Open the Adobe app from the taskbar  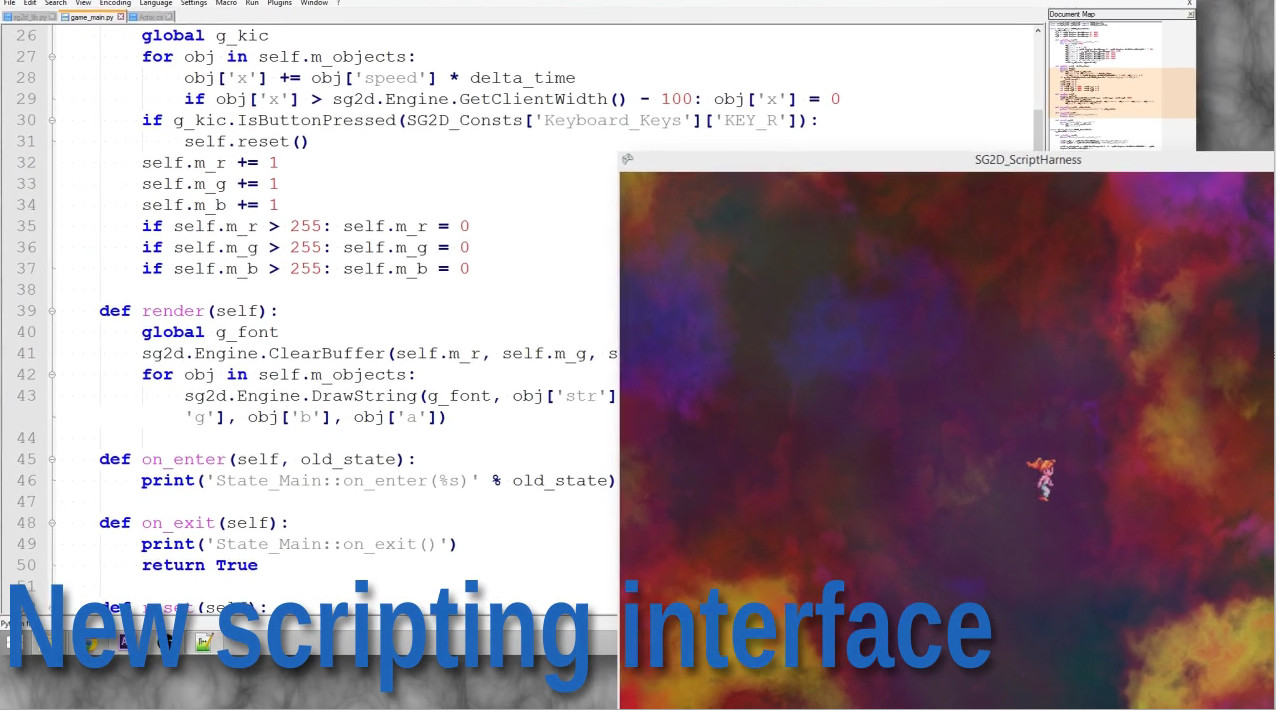(x=124, y=641)
